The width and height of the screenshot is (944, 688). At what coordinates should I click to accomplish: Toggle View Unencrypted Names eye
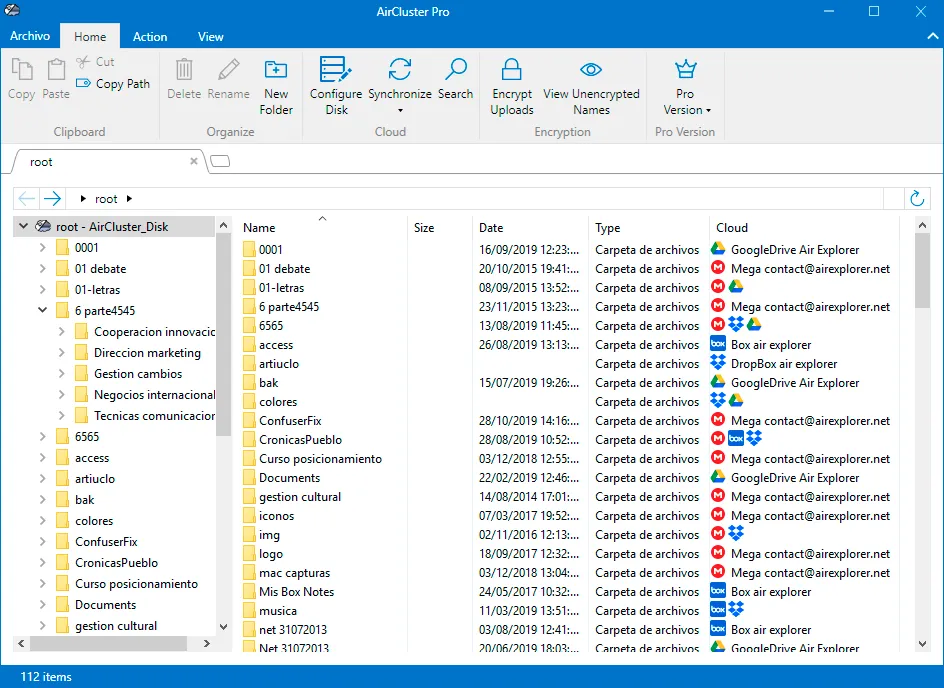[591, 70]
